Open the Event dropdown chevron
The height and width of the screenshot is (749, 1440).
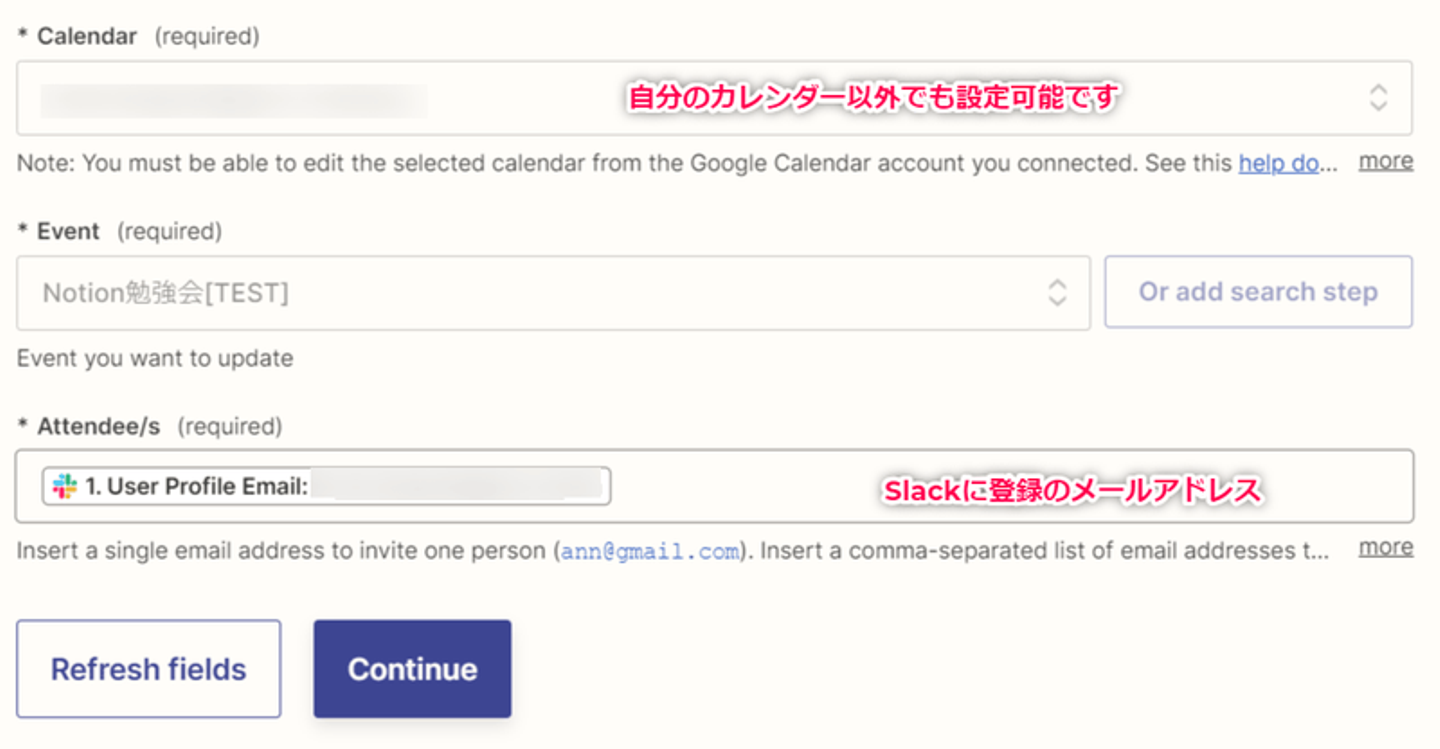(x=1057, y=293)
